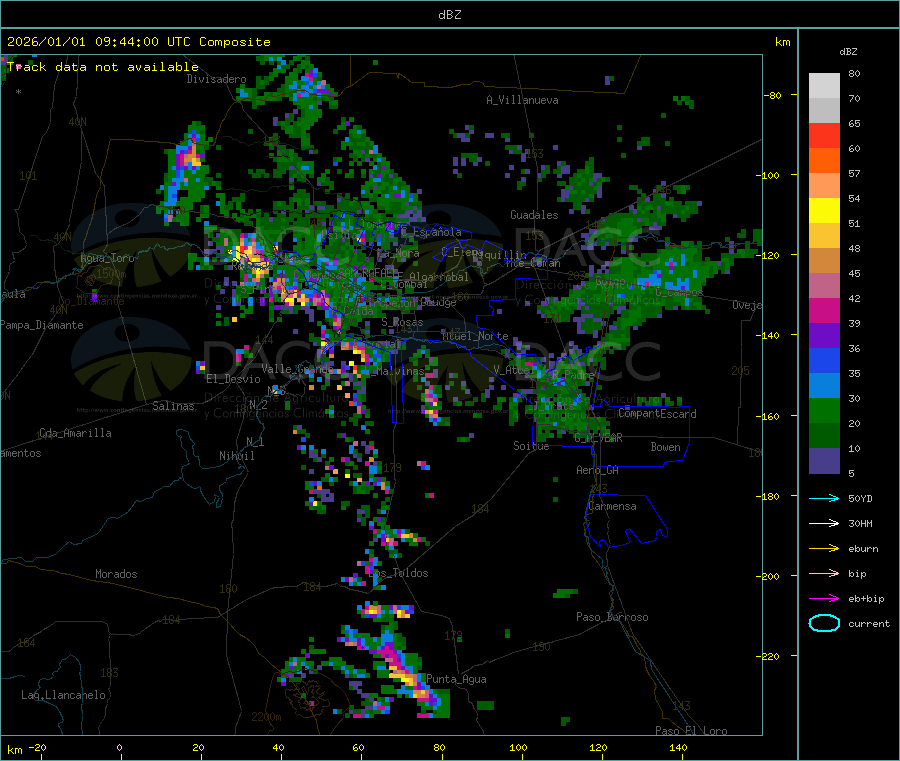Viewport: 900px width, 761px height.
Task: Click the '60' tick on the horizontal km axis
Action: tap(358, 747)
